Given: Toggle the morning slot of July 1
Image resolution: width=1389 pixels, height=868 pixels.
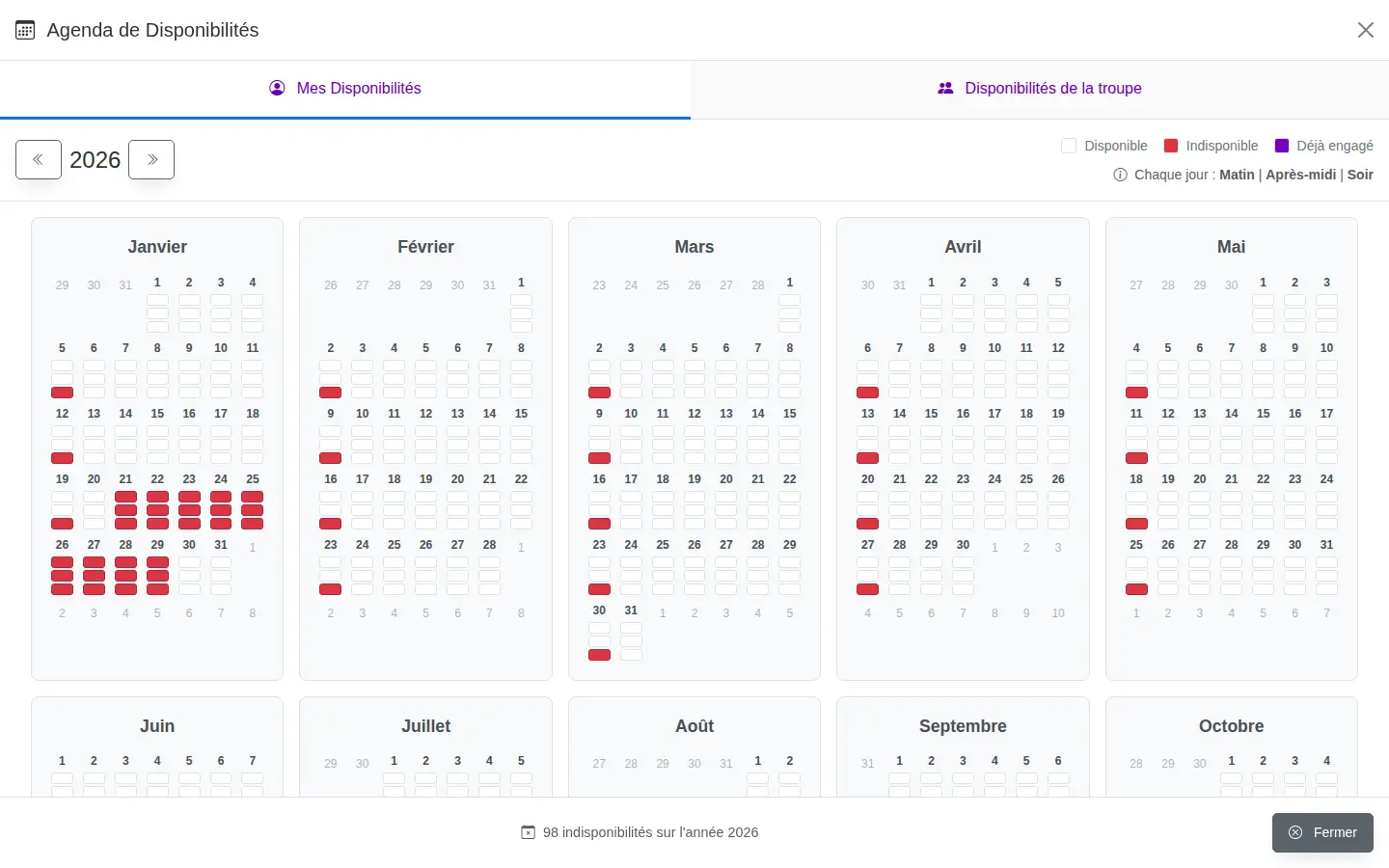Looking at the screenshot, I should coord(394,778).
